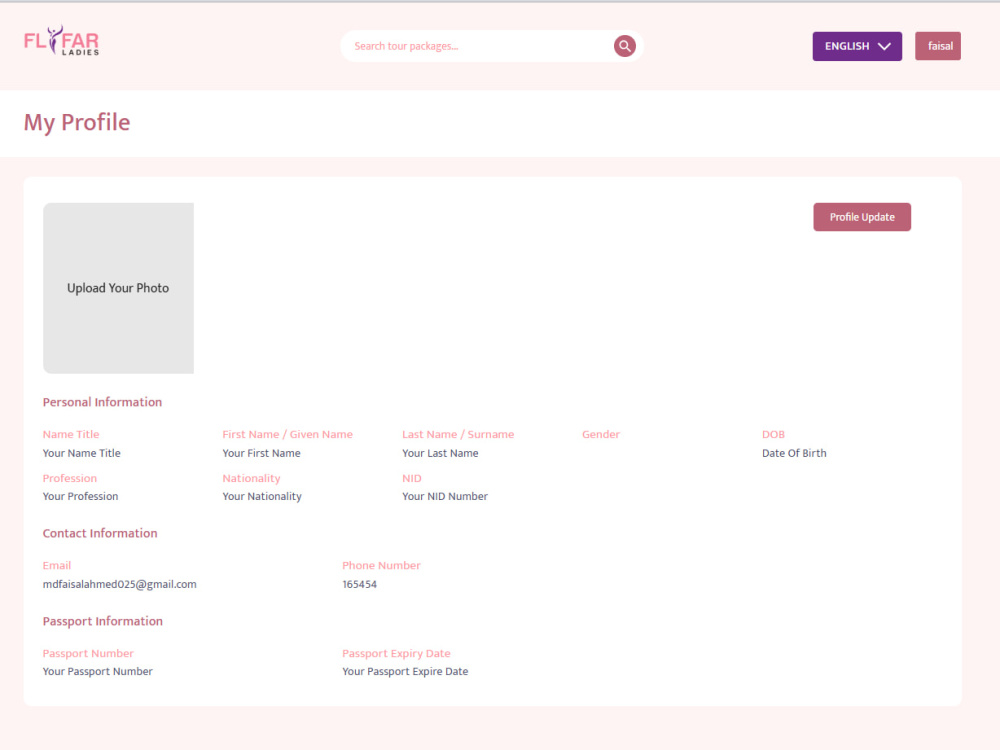Open the ENGLISH language dropdown
The width and height of the screenshot is (1000, 750).
pyautogui.click(x=857, y=46)
